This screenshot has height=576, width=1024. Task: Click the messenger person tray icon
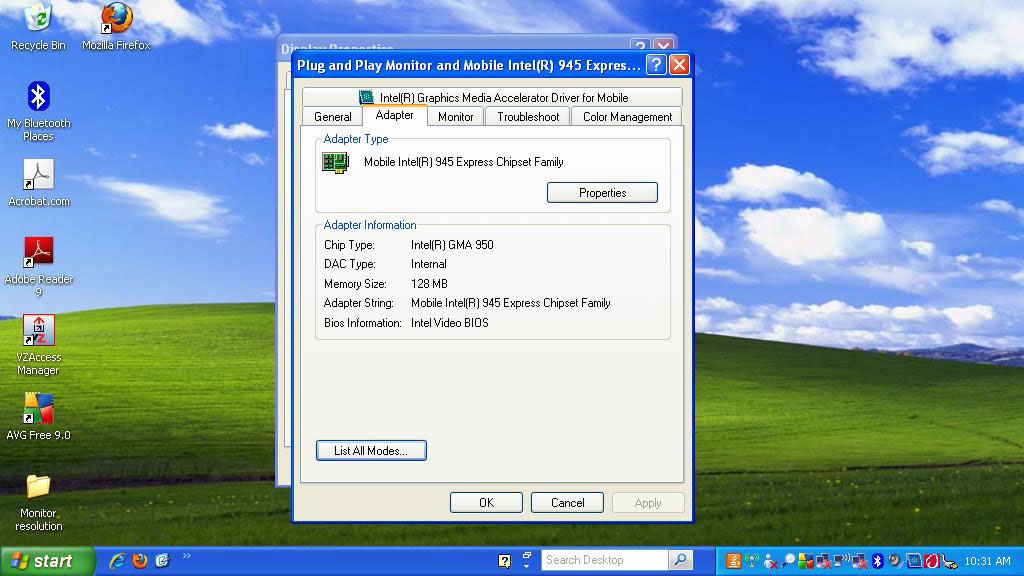770,560
